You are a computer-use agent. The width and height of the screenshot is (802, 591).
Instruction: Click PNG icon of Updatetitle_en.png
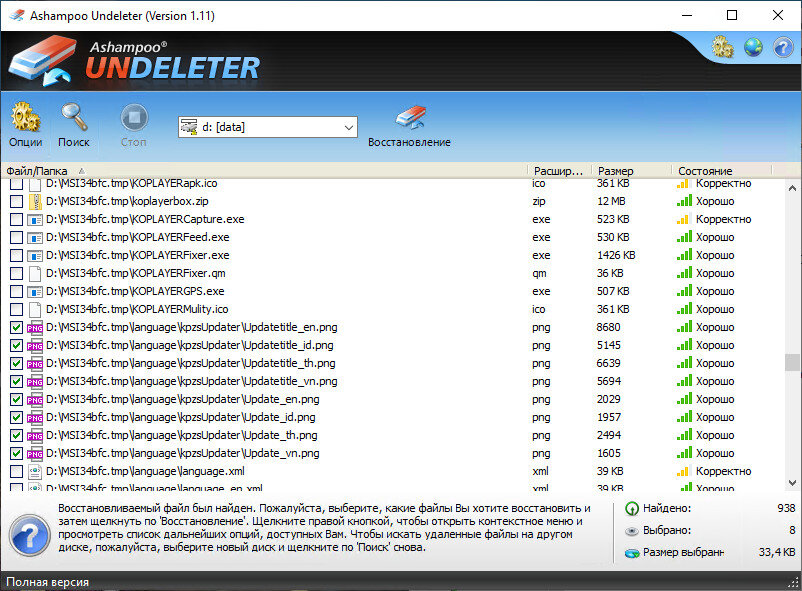pyautogui.click(x=35, y=327)
